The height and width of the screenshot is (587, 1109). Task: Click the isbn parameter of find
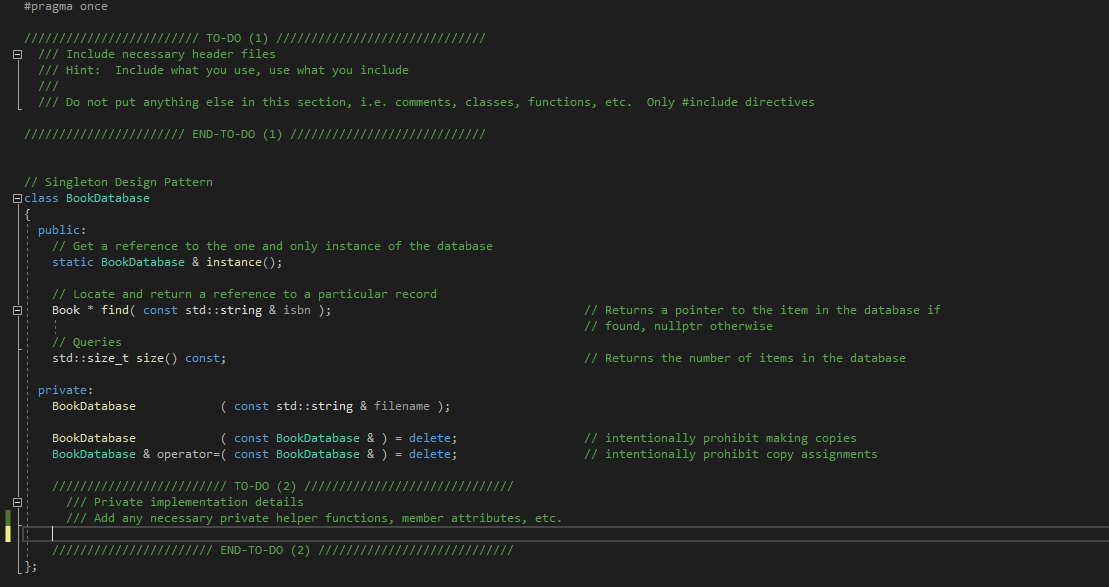[297, 309]
